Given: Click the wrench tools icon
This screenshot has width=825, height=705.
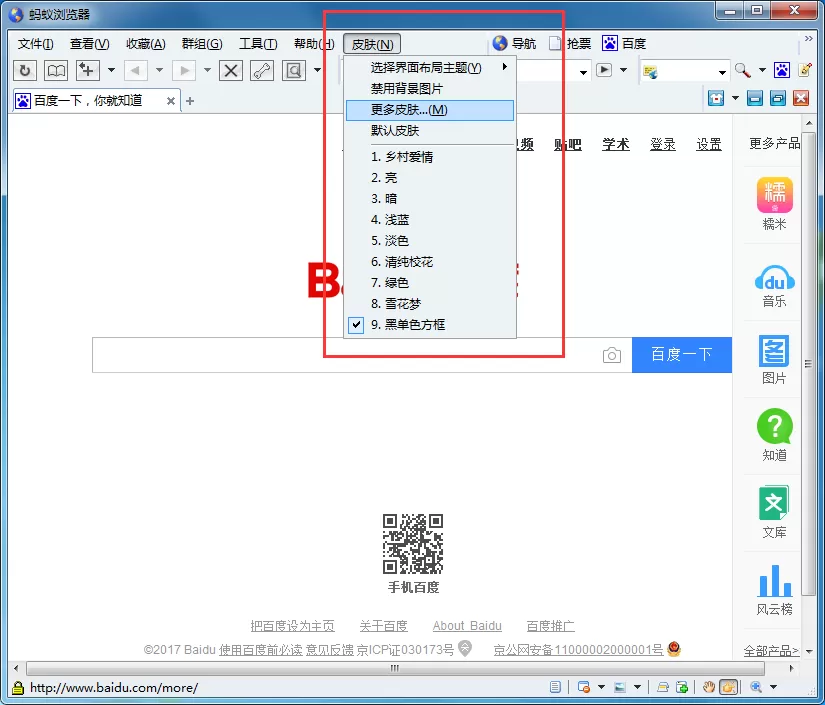Looking at the screenshot, I should pyautogui.click(x=262, y=70).
